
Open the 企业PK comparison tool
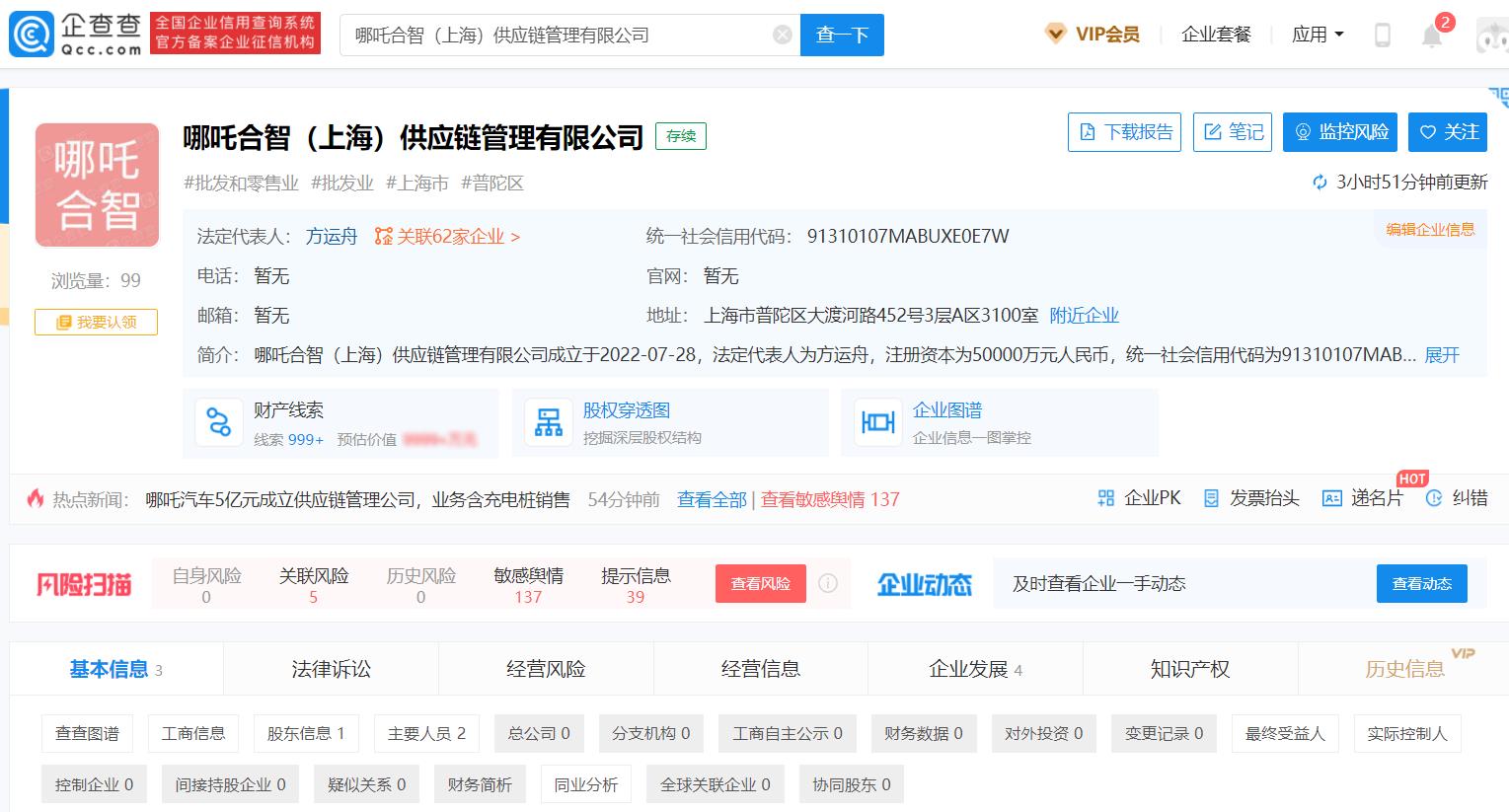point(1139,499)
